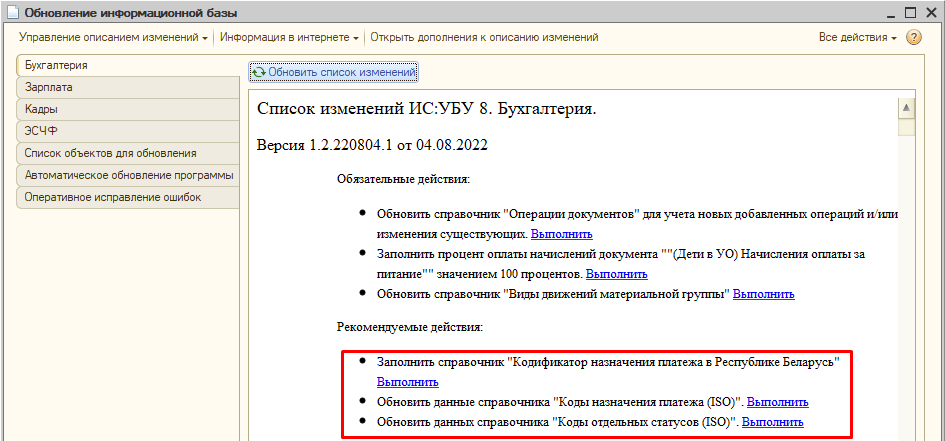Close the Обновление информационной базы window

929,12
